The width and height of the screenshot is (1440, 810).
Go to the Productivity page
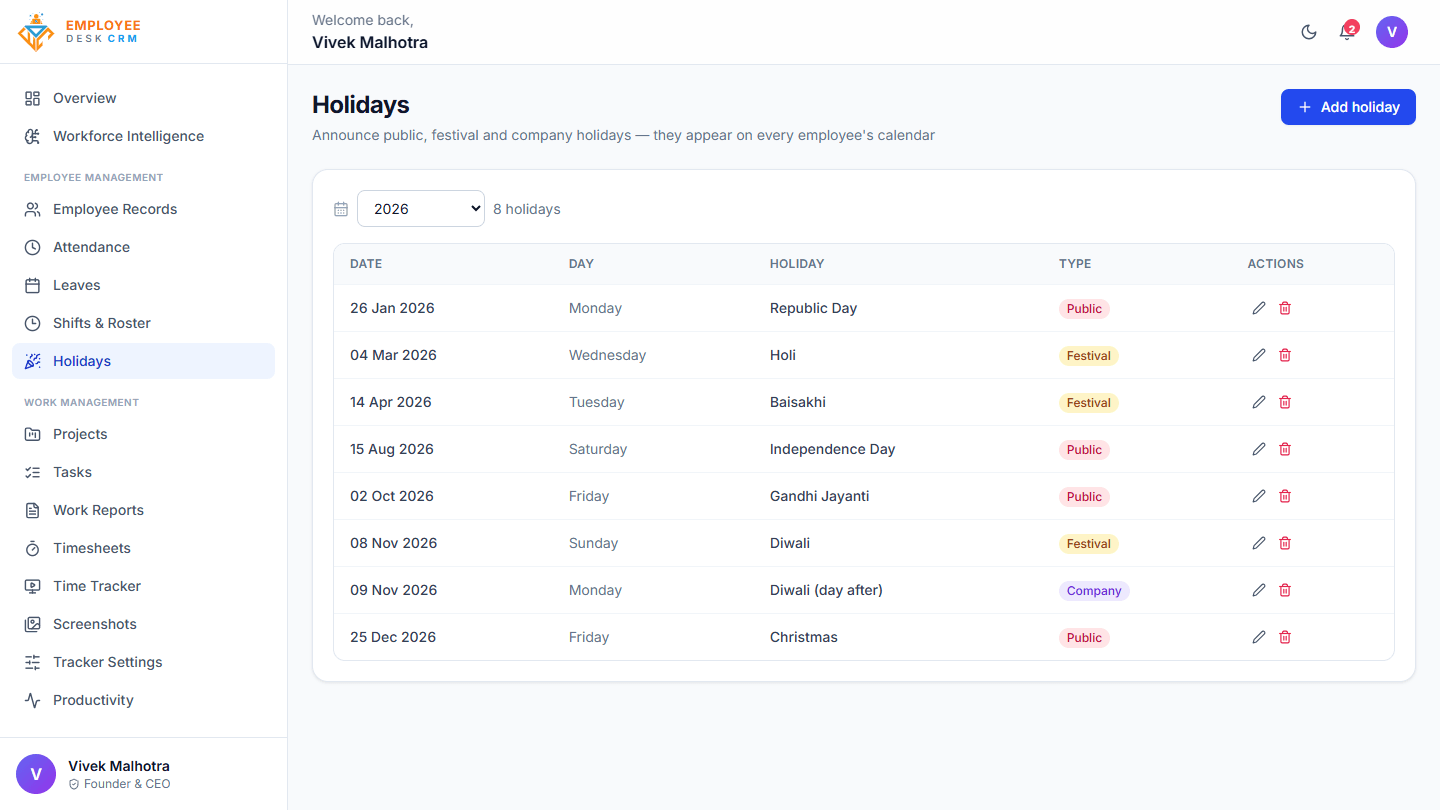[x=143, y=700]
